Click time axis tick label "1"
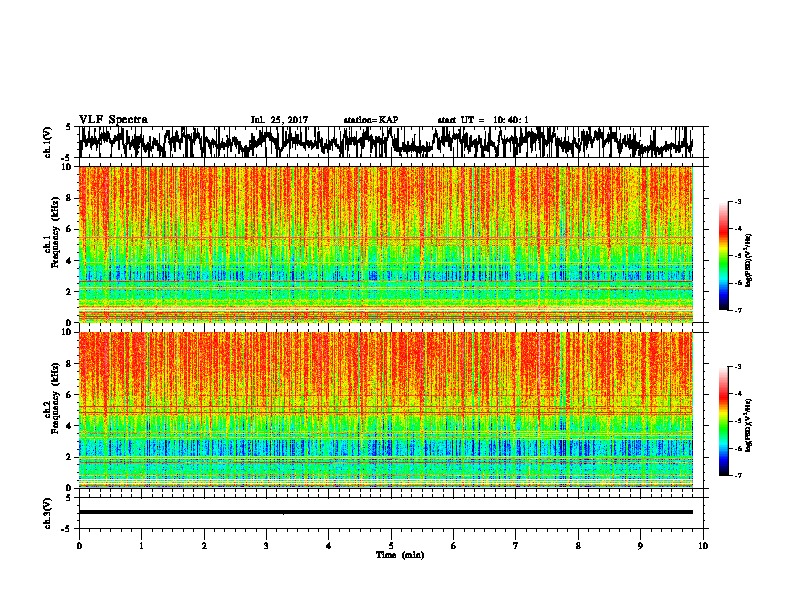This screenshot has width=792, height=612. (141, 546)
